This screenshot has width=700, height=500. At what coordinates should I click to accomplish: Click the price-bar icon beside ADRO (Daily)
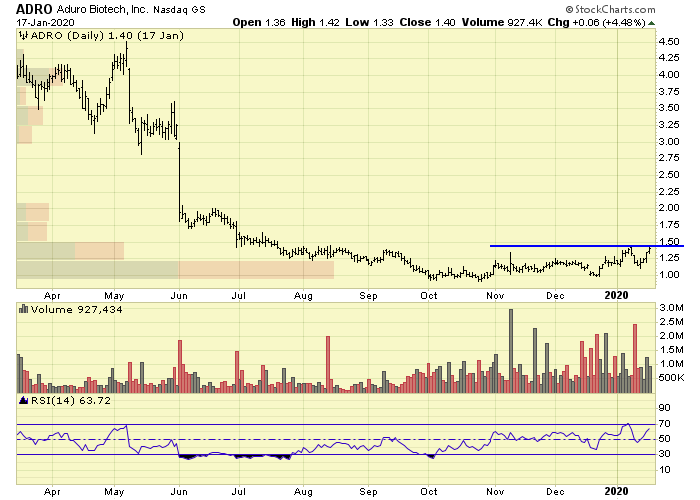coord(23,36)
